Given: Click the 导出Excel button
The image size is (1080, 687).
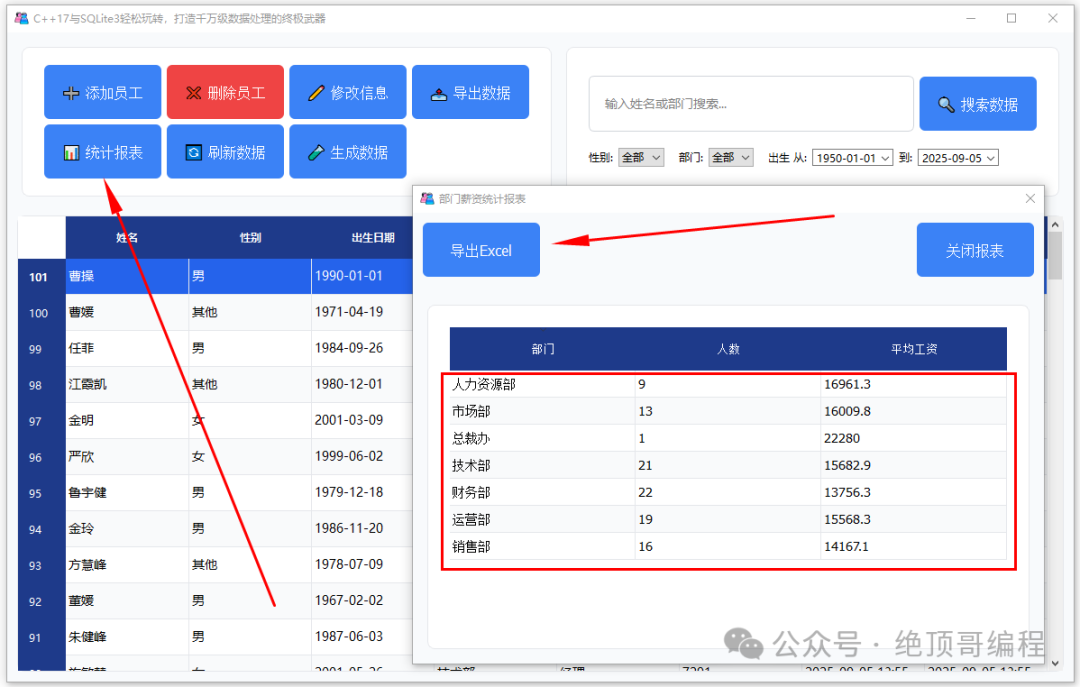Looking at the screenshot, I should 481,250.
